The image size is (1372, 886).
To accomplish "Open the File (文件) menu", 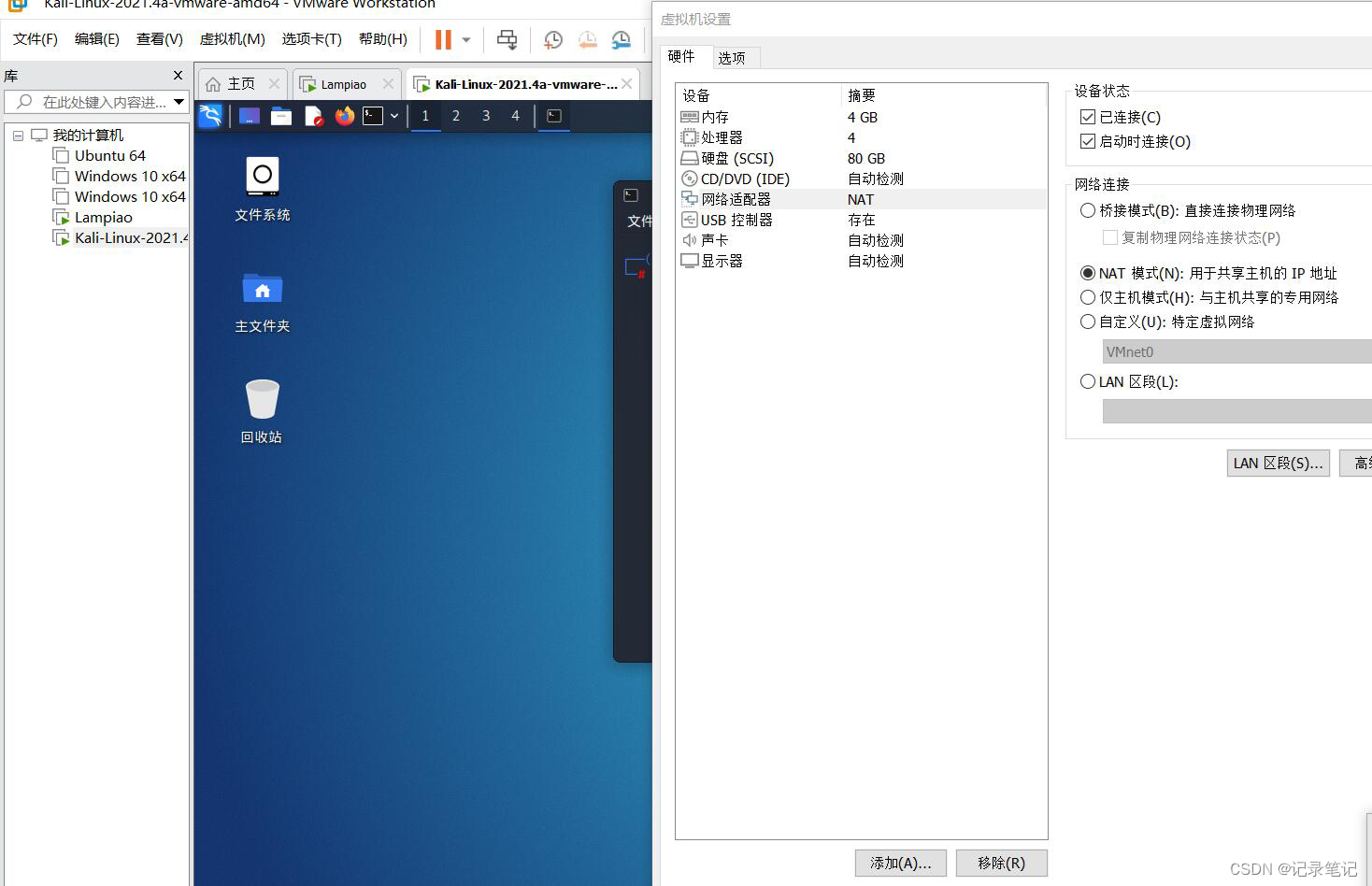I will tap(36, 39).
